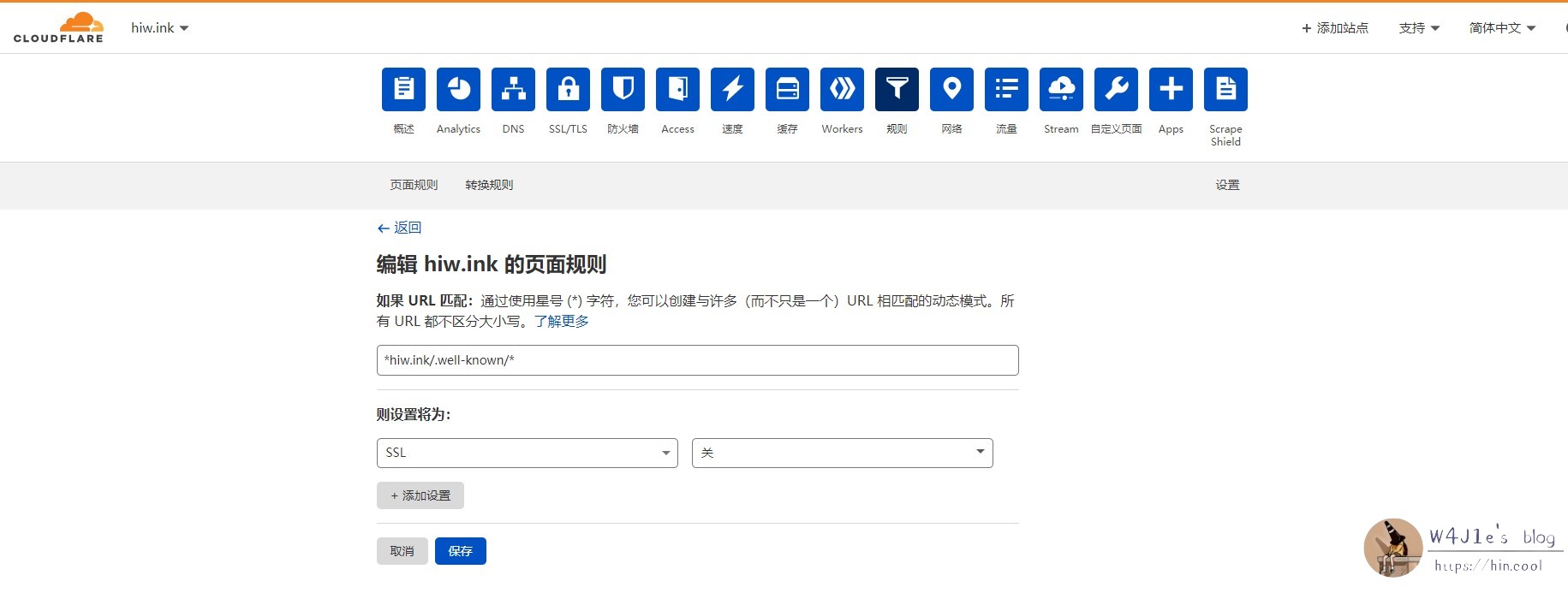Open the Apps plus icon
This screenshot has width=1568, height=593.
[x=1171, y=90]
